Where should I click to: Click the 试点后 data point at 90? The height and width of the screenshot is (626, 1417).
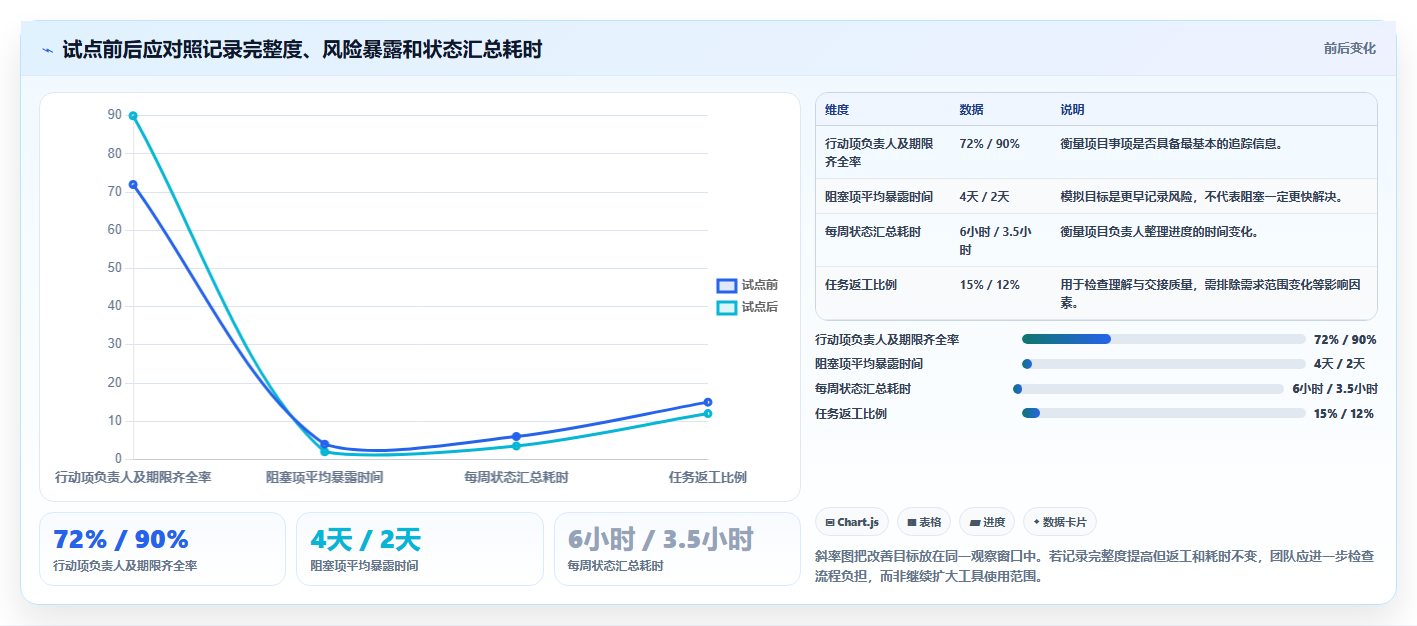(133, 116)
